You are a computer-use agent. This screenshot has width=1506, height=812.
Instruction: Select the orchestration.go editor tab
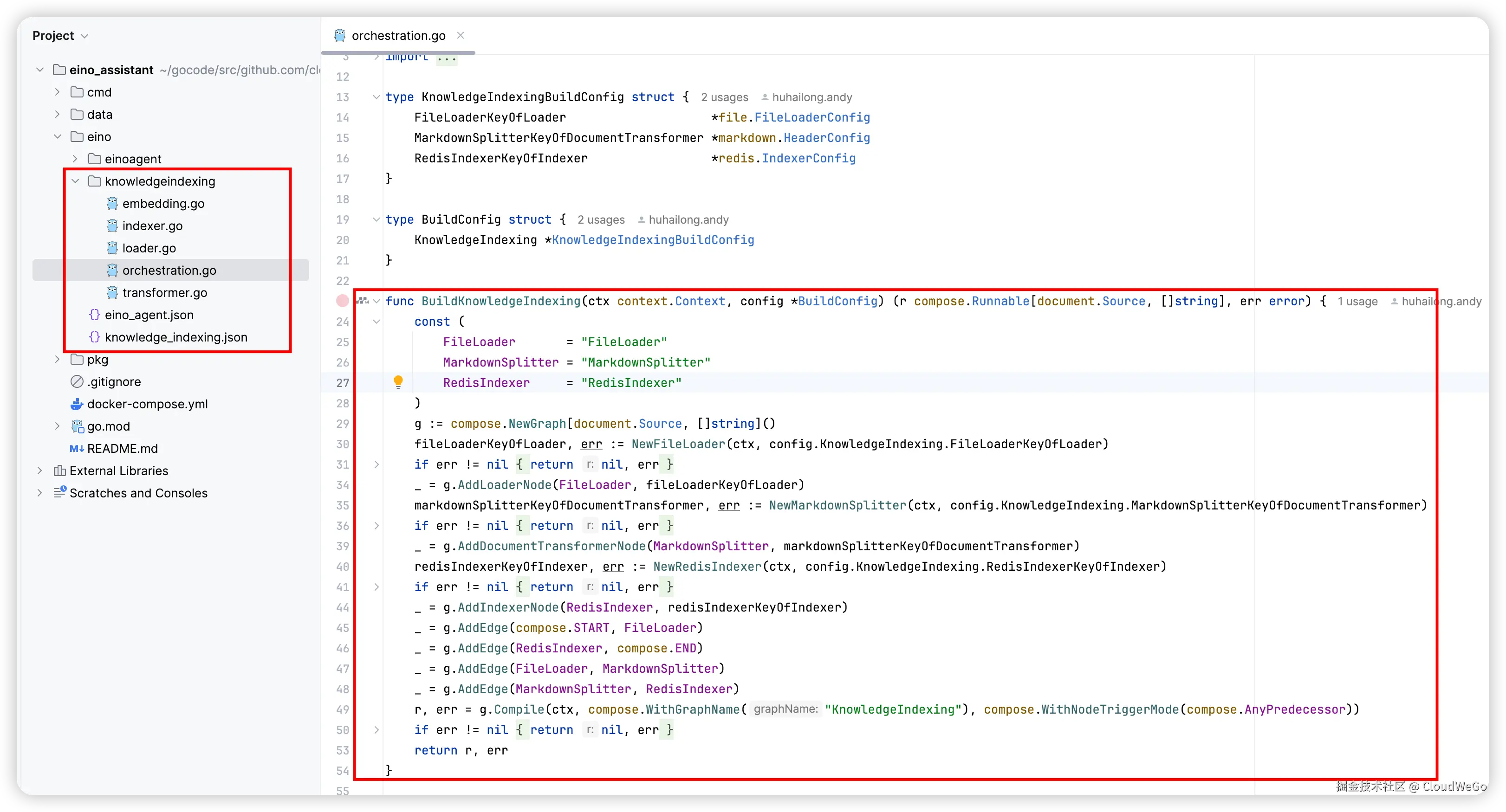pos(398,36)
